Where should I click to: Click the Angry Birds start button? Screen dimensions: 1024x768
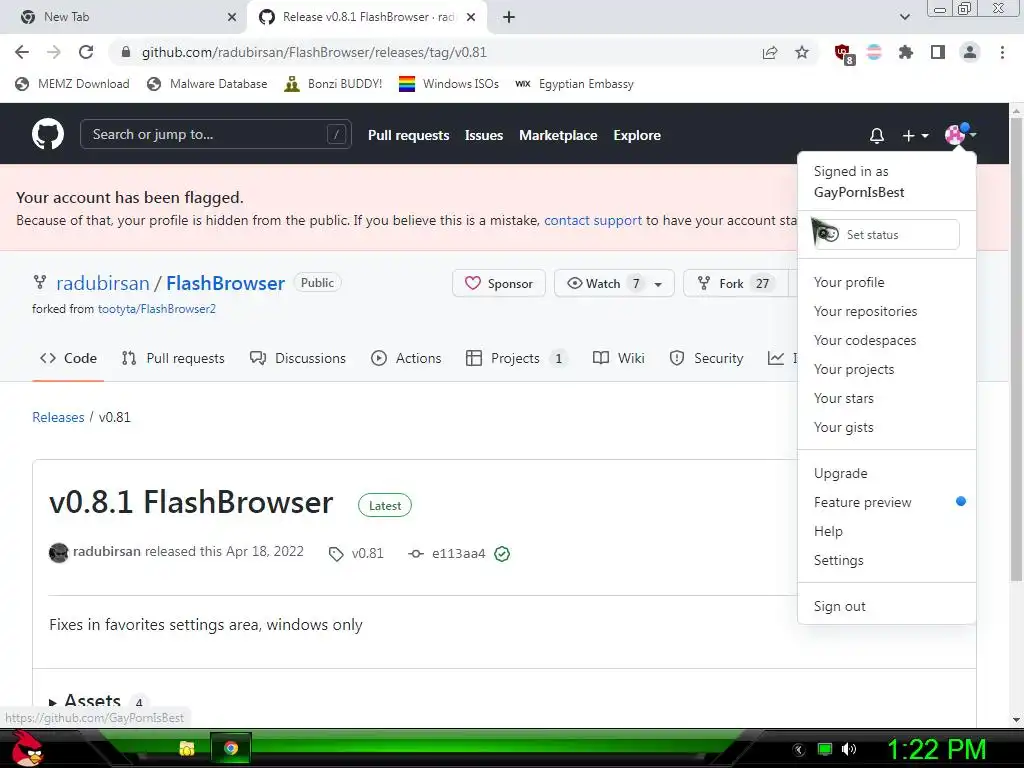(x=27, y=747)
